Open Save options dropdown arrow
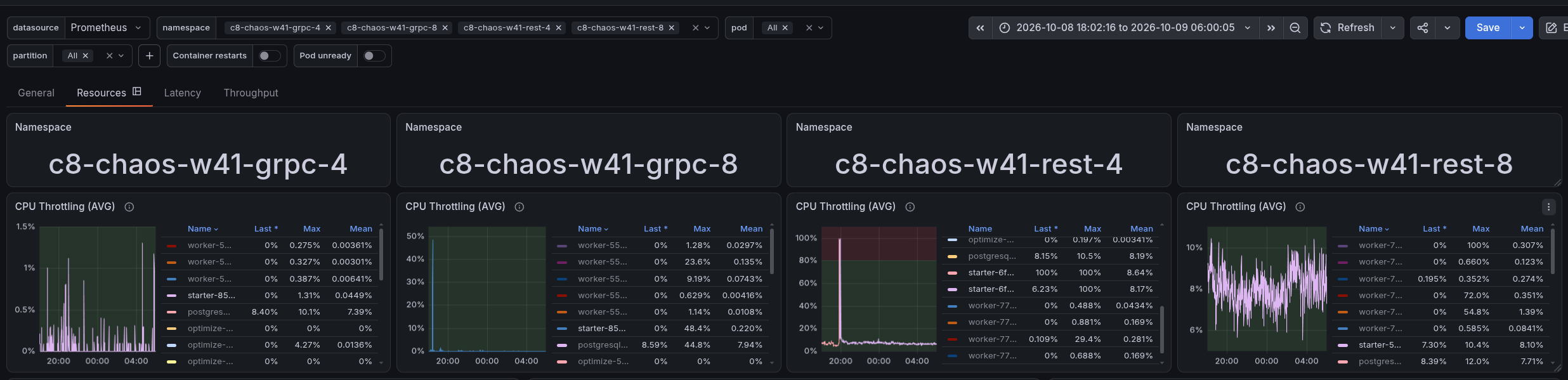The height and width of the screenshot is (380, 1568). (1522, 28)
